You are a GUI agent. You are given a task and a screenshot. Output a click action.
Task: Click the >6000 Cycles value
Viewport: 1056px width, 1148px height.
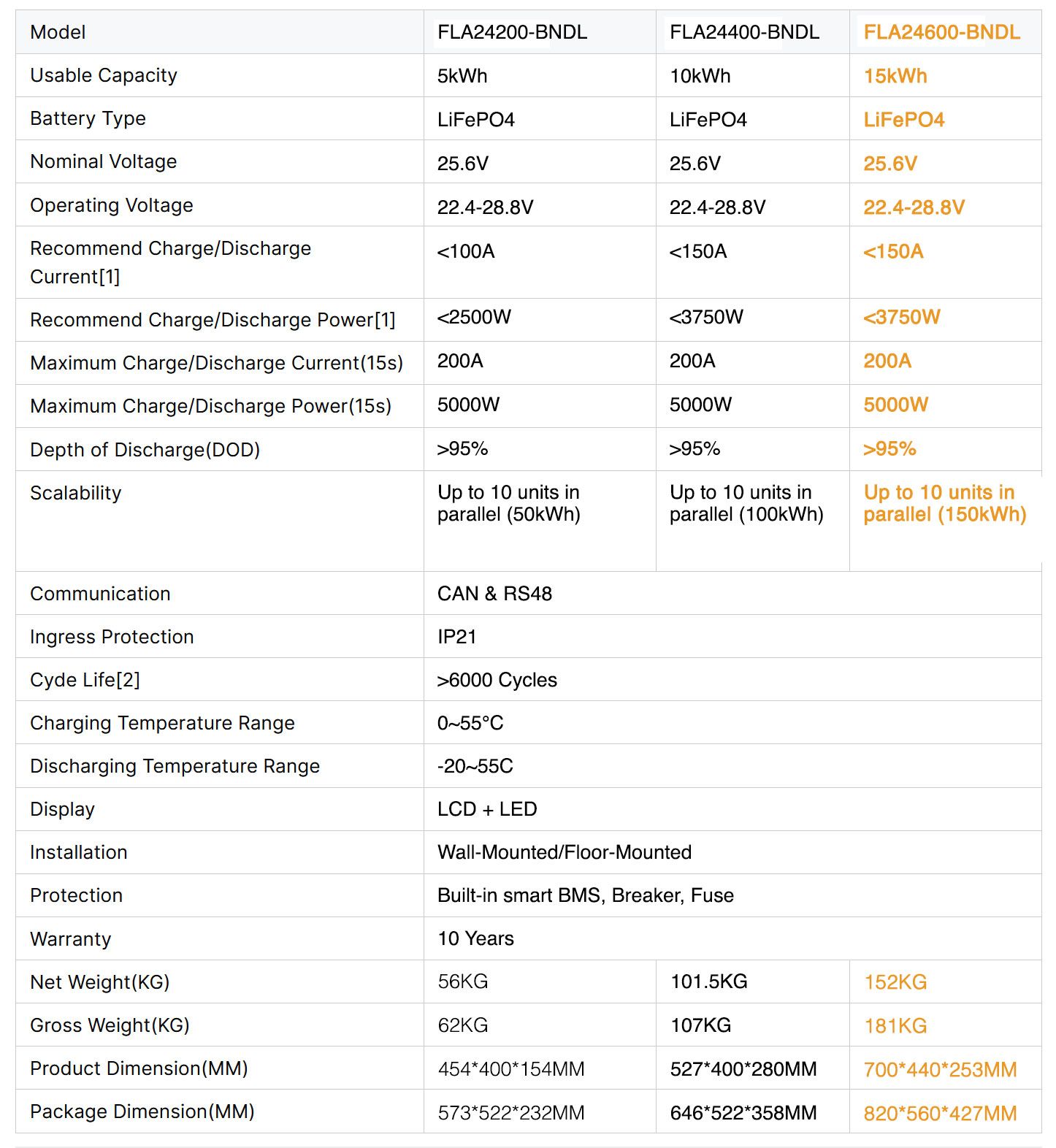click(497, 680)
